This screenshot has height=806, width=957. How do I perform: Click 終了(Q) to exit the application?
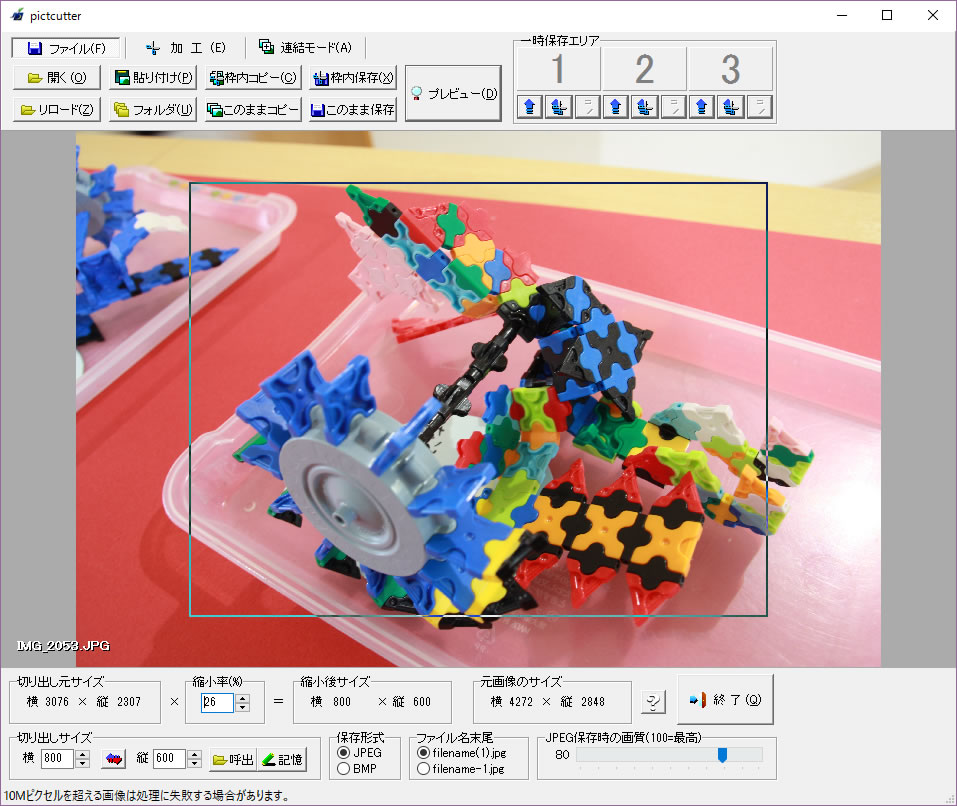pyautogui.click(x=726, y=699)
